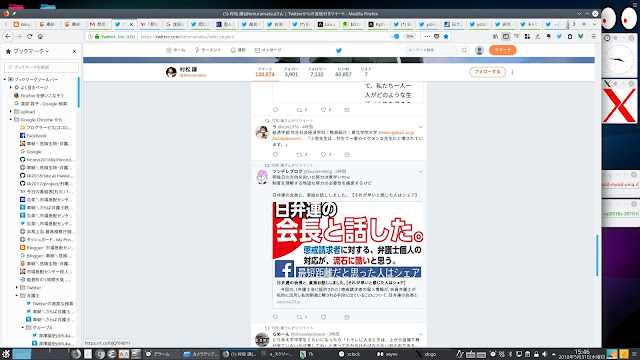Expand the Twitter bookmark folder

point(17,288)
